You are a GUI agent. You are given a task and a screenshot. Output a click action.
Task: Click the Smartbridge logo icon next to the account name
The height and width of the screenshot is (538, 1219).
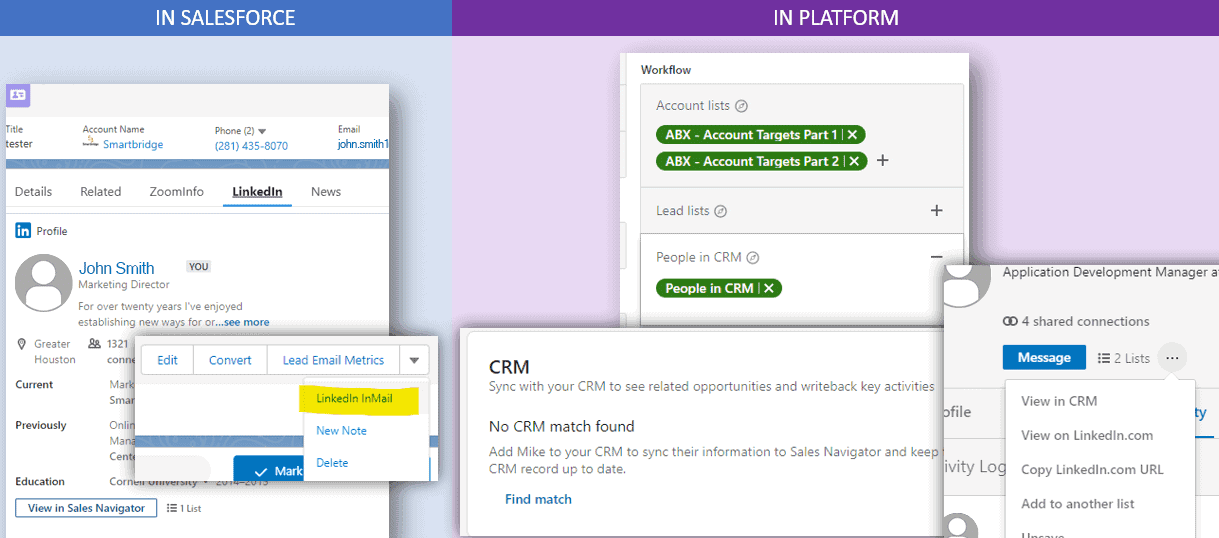(91, 143)
